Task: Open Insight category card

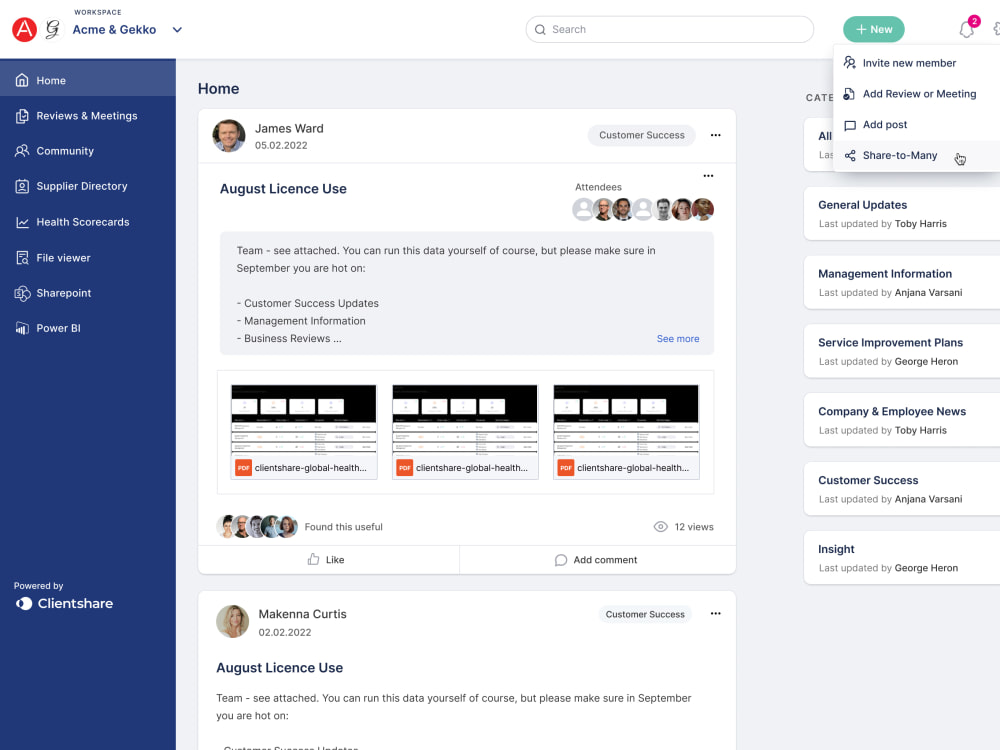Action: [x=902, y=558]
